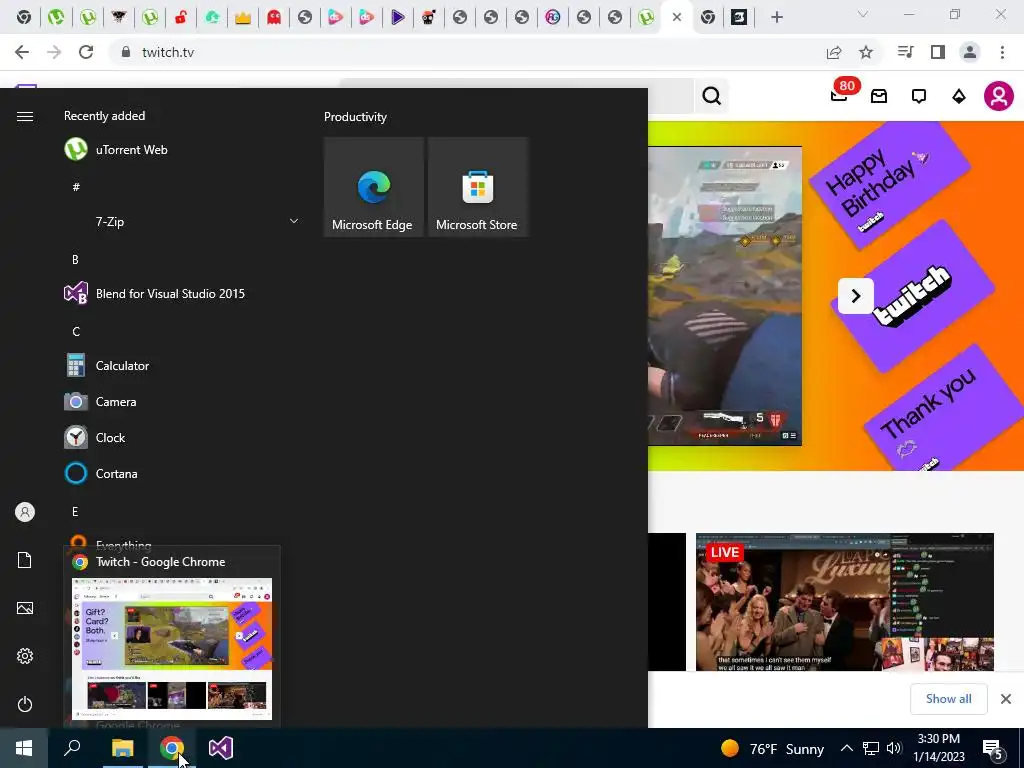Show hidden system tray icons

coord(846,748)
